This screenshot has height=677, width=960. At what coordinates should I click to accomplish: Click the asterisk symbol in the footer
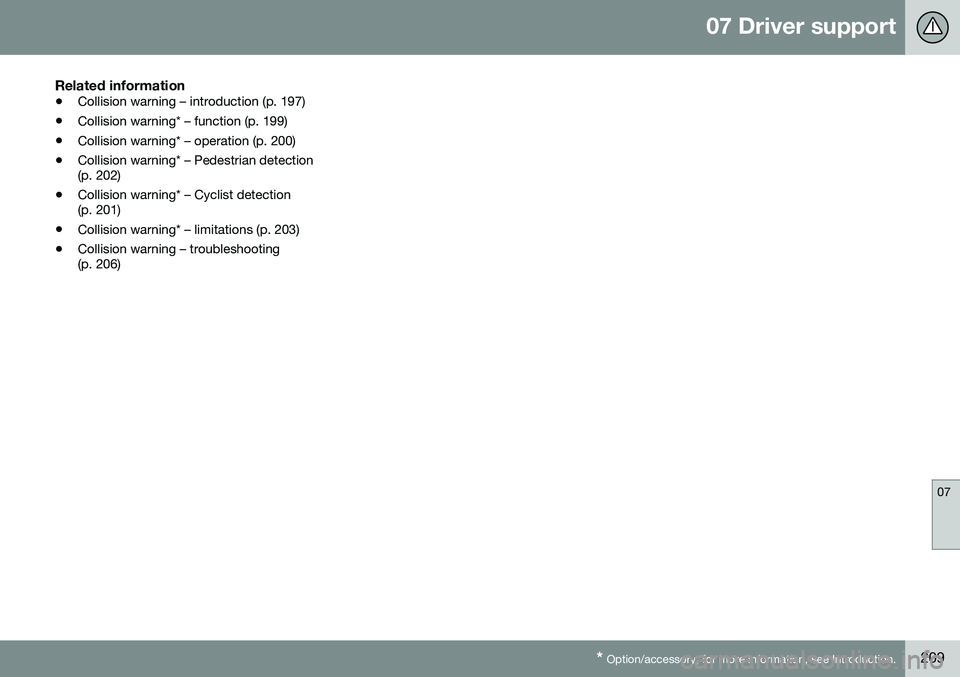click(x=597, y=656)
